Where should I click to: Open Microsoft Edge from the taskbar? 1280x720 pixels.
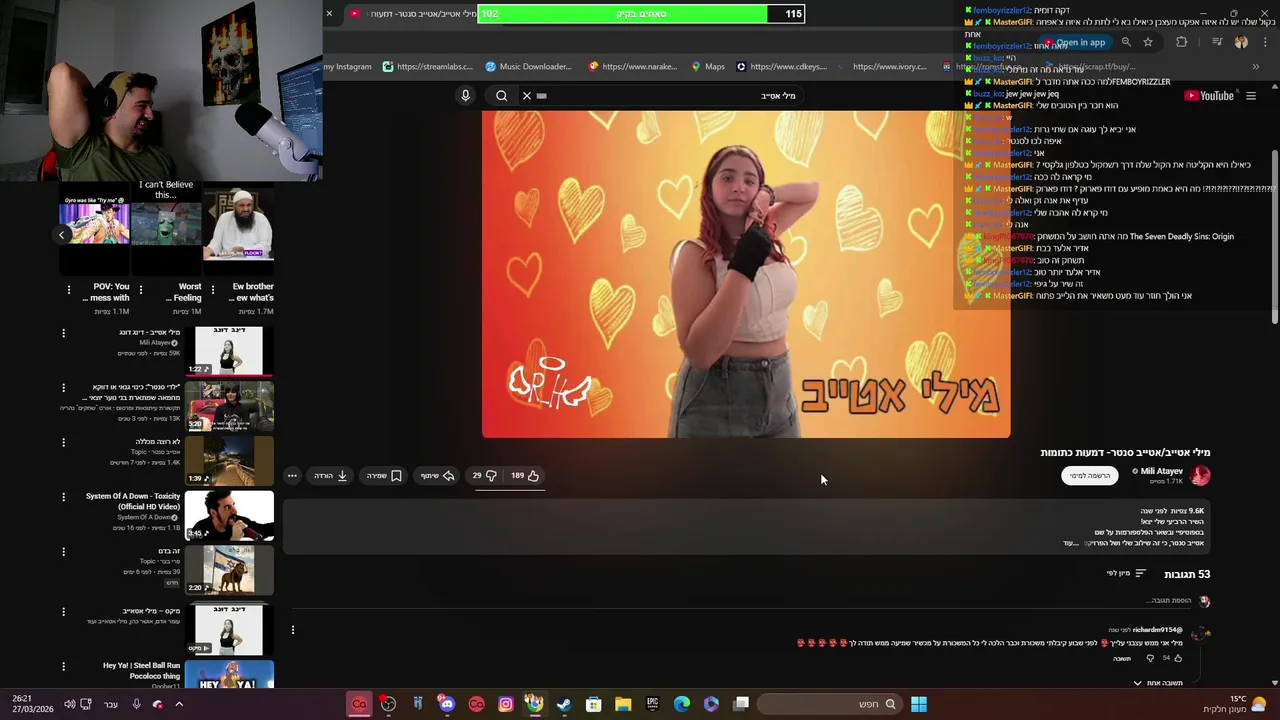(x=682, y=704)
